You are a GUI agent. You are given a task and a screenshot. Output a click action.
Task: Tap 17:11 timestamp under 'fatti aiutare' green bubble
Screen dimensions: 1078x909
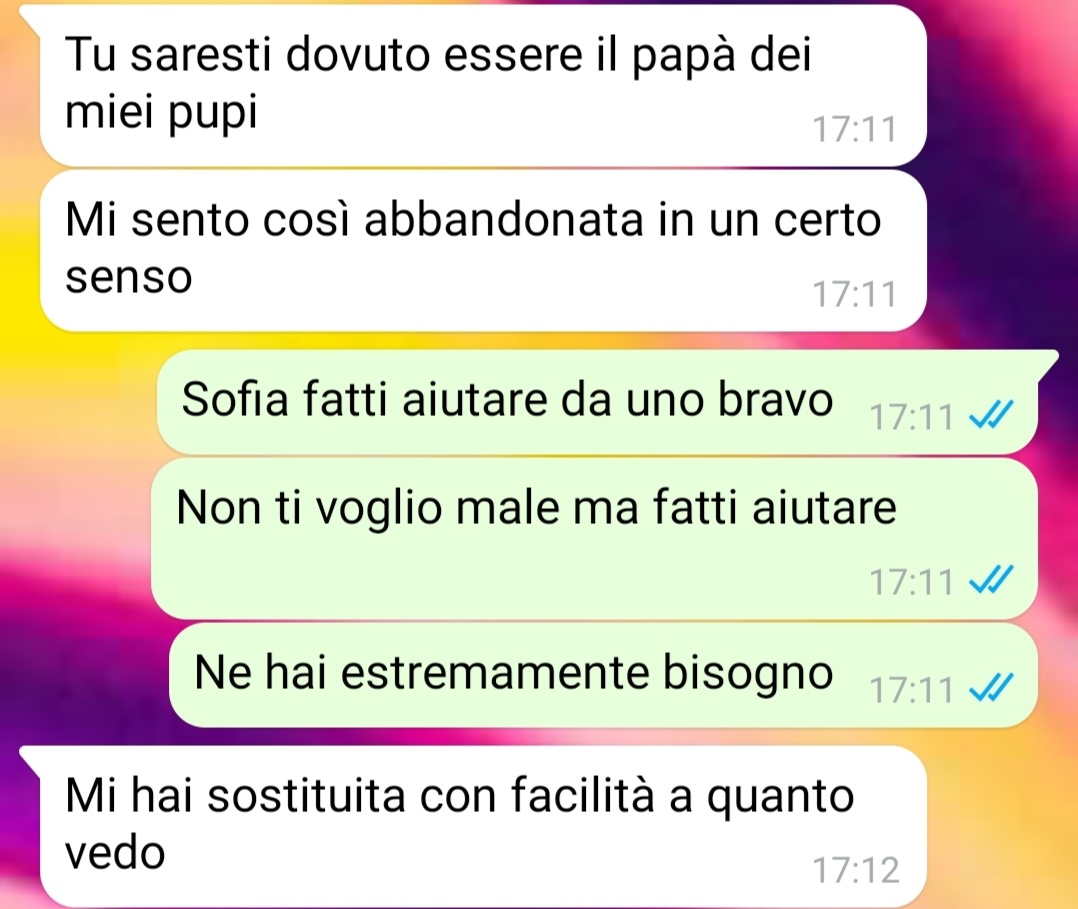(912, 582)
